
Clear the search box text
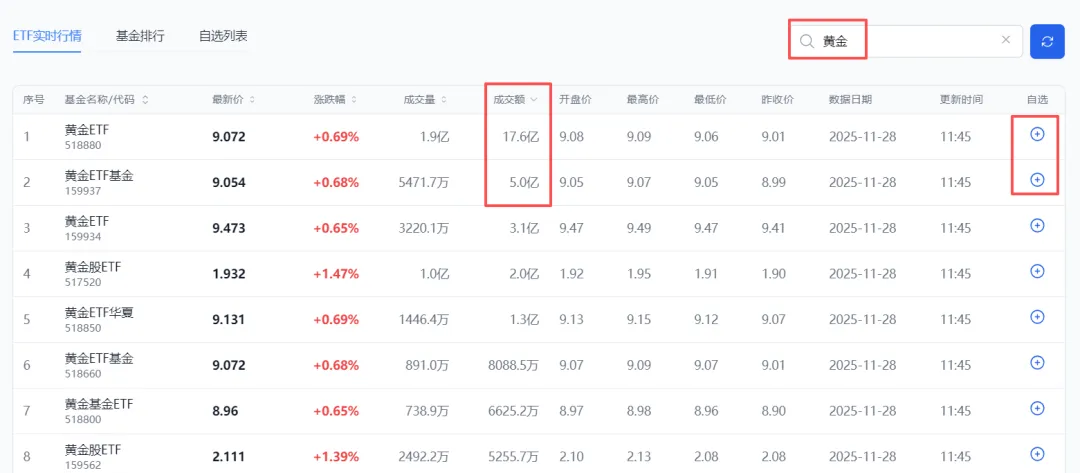tap(1005, 41)
